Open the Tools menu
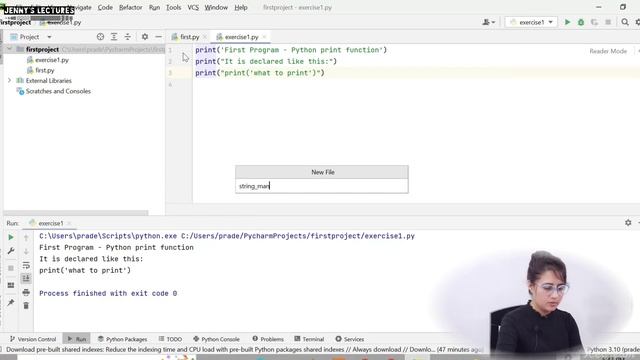 click(x=173, y=7)
